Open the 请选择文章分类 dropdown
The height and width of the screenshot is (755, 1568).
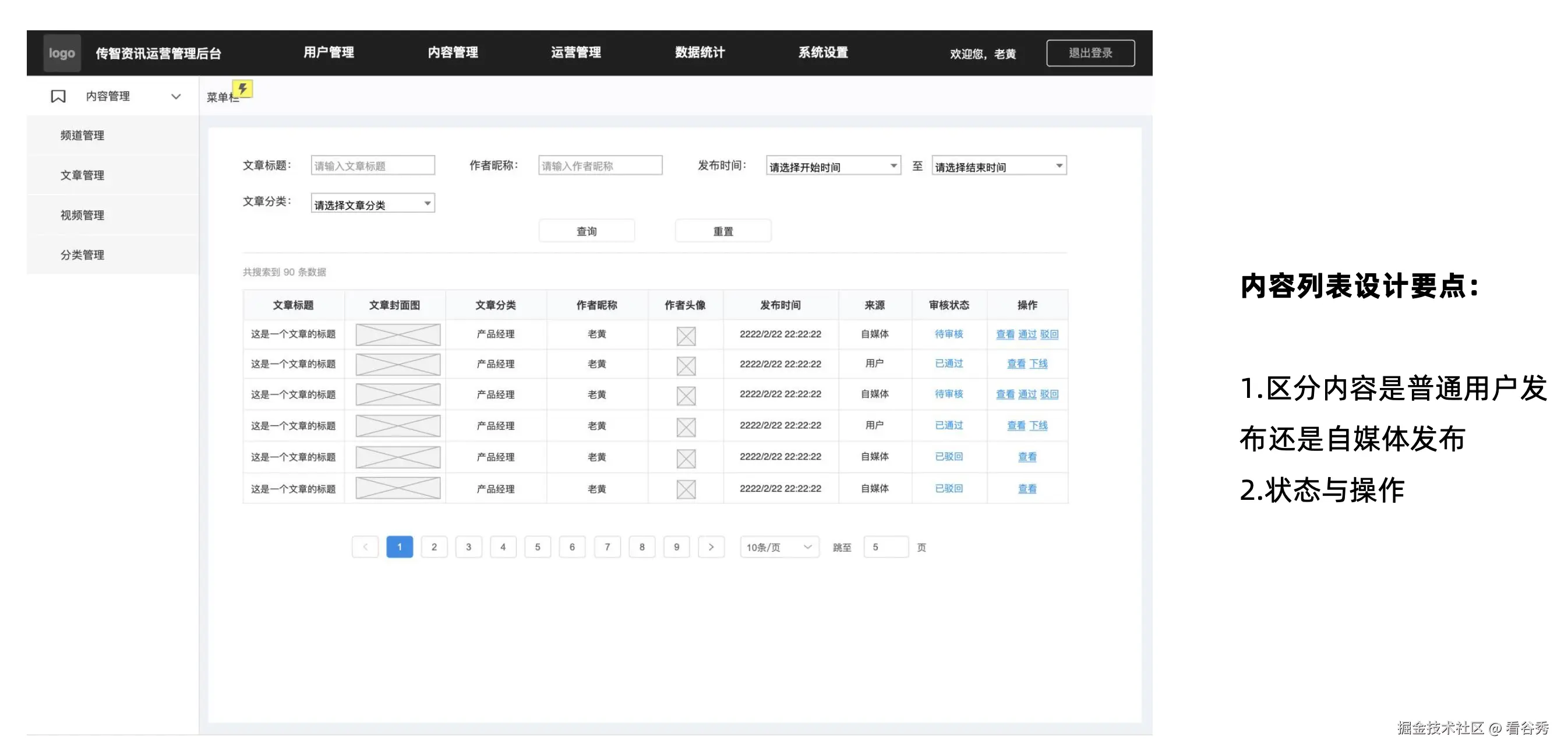tap(372, 203)
